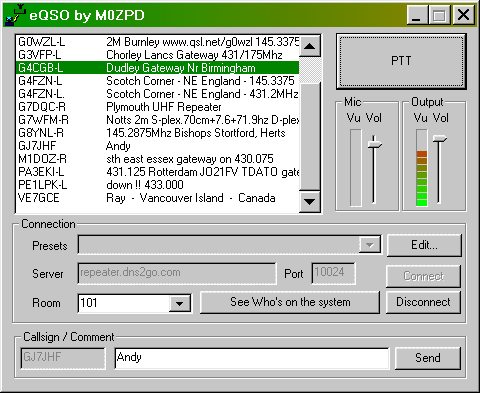Maximize the eQSO window

[x=439, y=15]
